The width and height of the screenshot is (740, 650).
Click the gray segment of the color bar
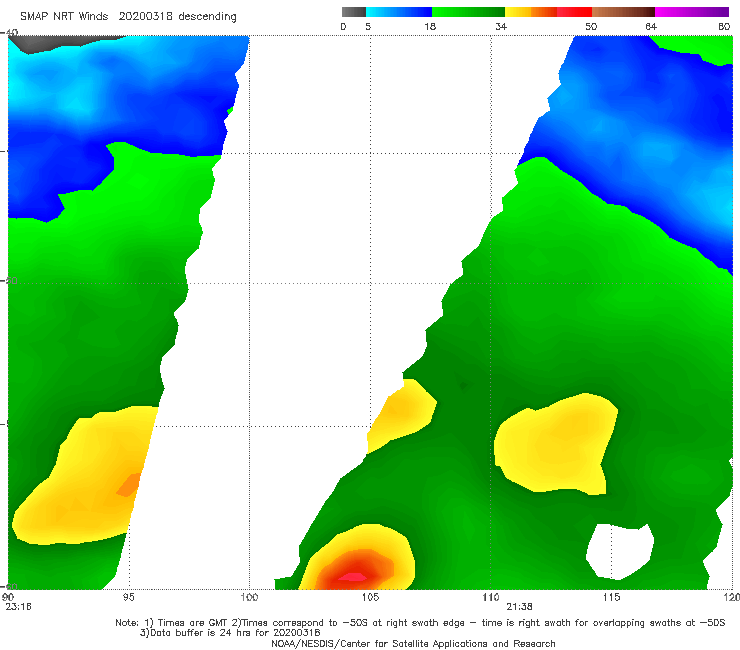353,12
